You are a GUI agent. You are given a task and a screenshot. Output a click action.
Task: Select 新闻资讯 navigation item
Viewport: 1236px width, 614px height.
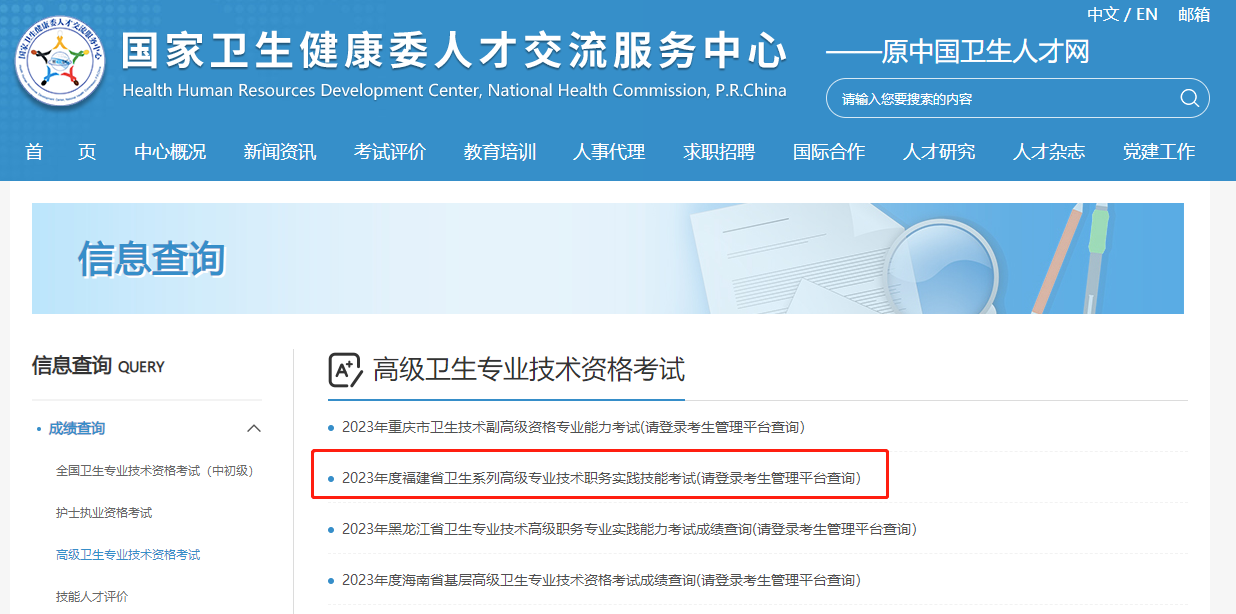(280, 152)
